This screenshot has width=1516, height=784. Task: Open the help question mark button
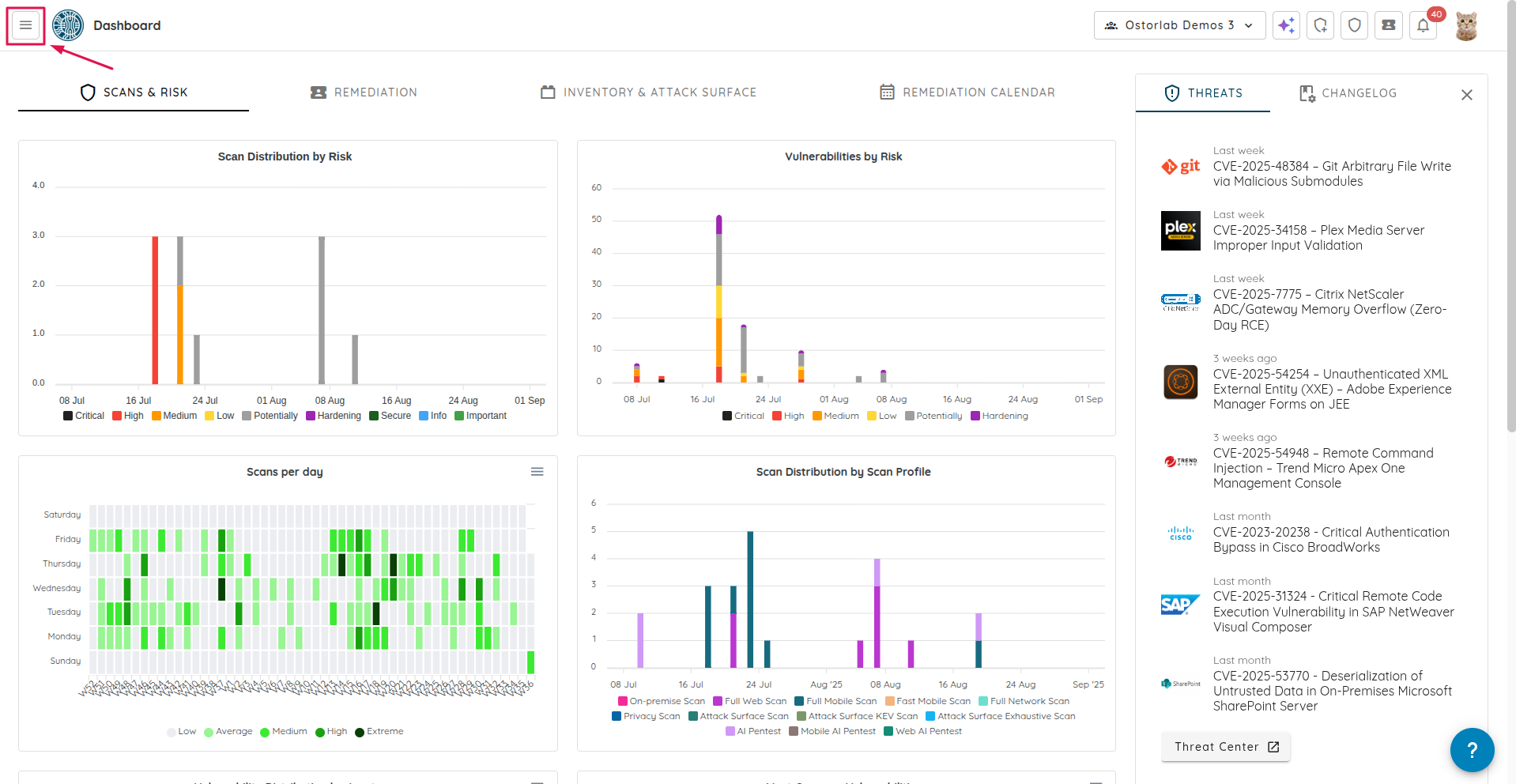coord(1472,749)
